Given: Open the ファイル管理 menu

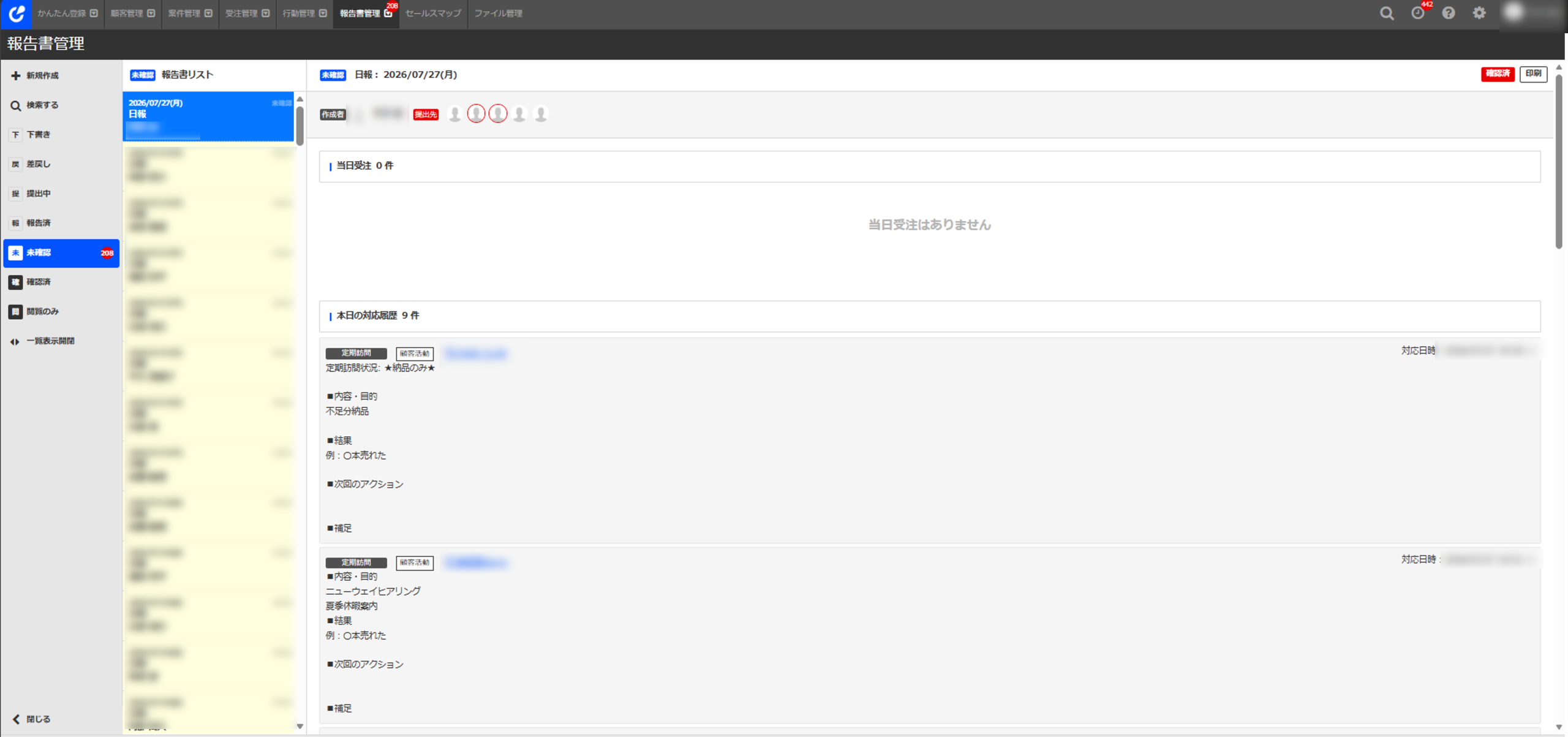Looking at the screenshot, I should (x=498, y=13).
